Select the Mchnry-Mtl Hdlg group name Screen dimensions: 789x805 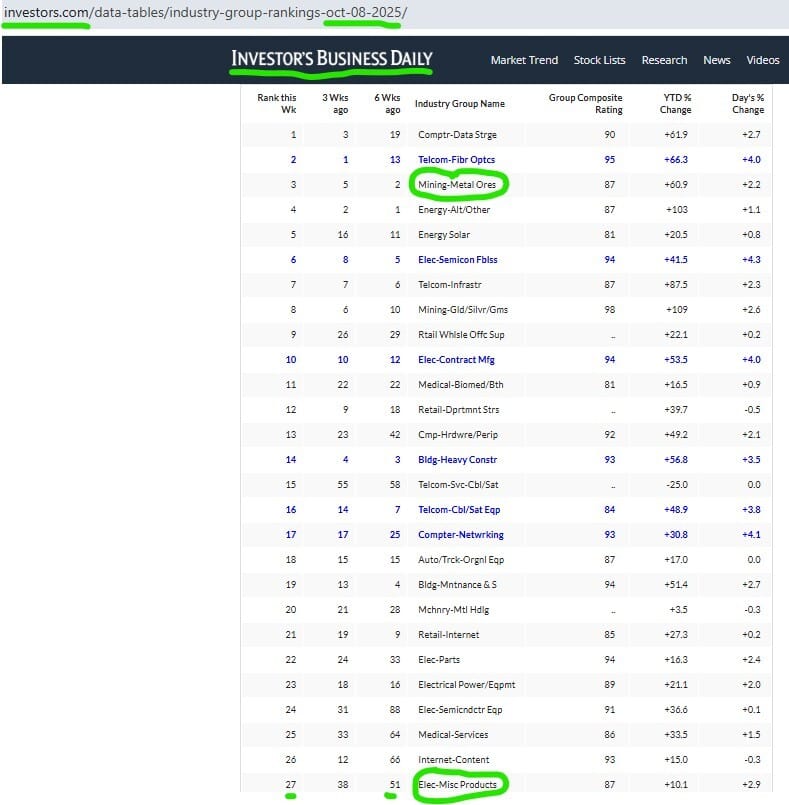click(454, 610)
